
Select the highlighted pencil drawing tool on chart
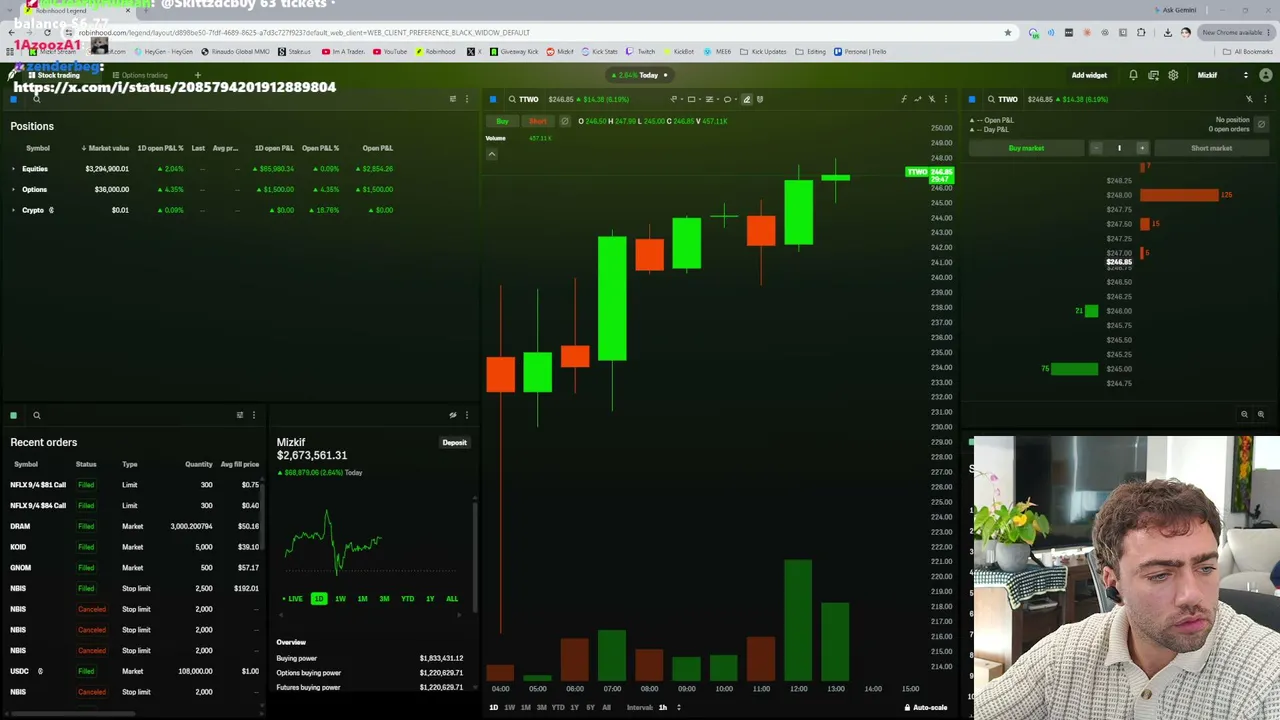click(746, 99)
